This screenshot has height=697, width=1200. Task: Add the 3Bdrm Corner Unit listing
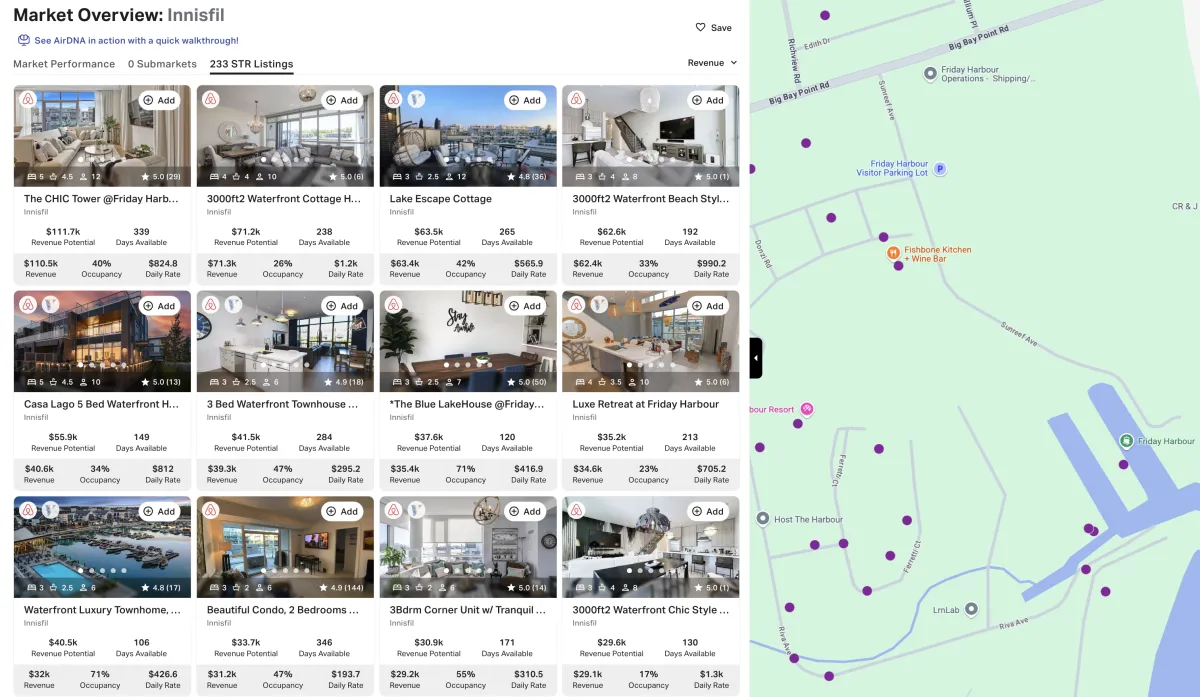click(x=525, y=511)
